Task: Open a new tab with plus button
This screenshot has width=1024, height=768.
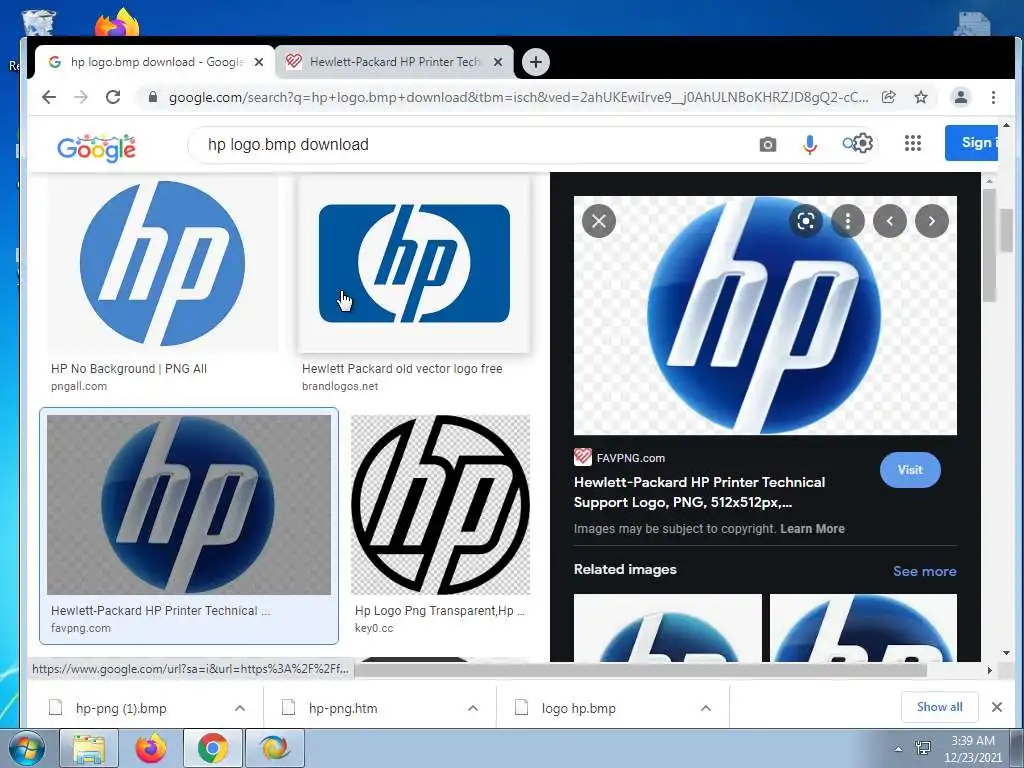Action: [x=536, y=62]
